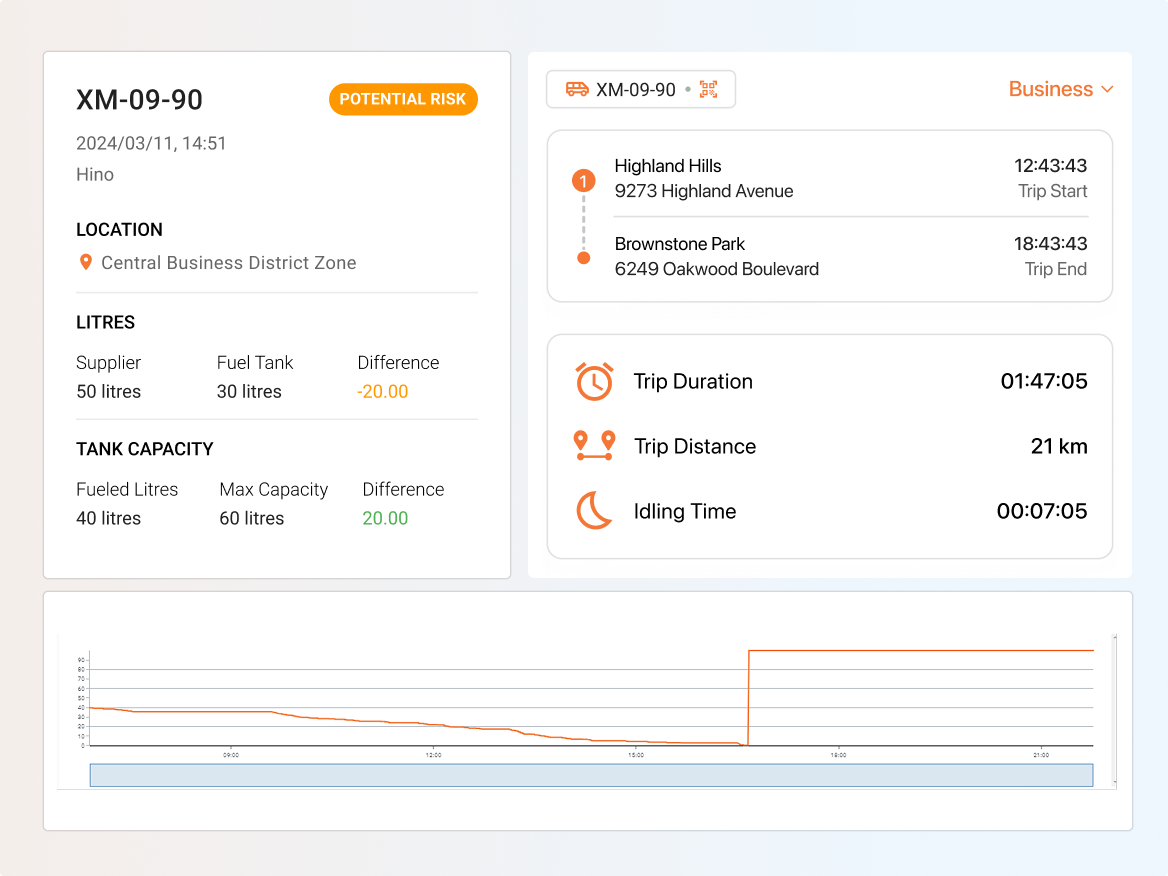Select the trip end dot marker
Image resolution: width=1168 pixels, height=876 pixels.
point(583,258)
